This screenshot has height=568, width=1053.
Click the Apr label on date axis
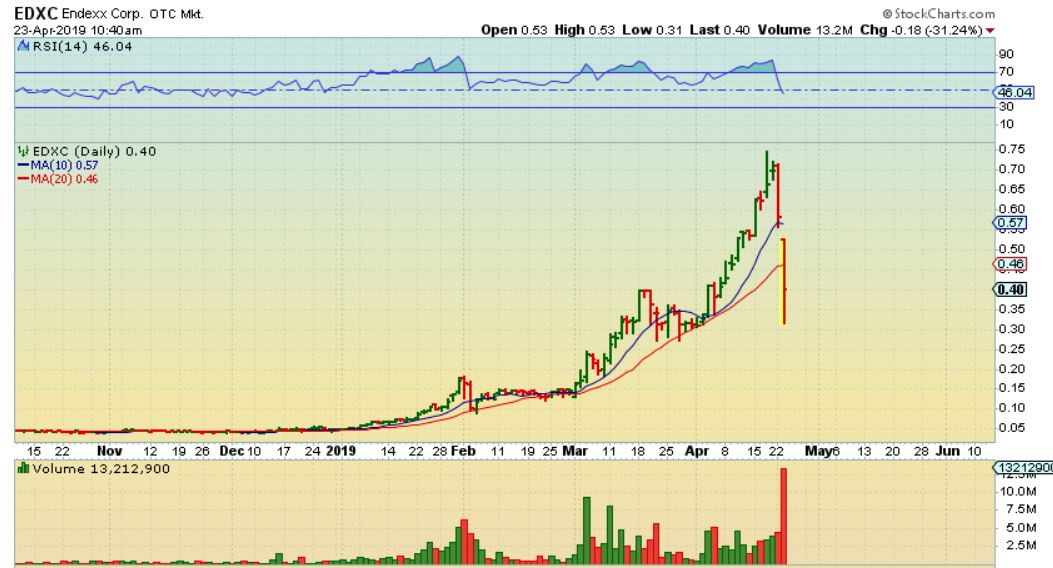697,451
